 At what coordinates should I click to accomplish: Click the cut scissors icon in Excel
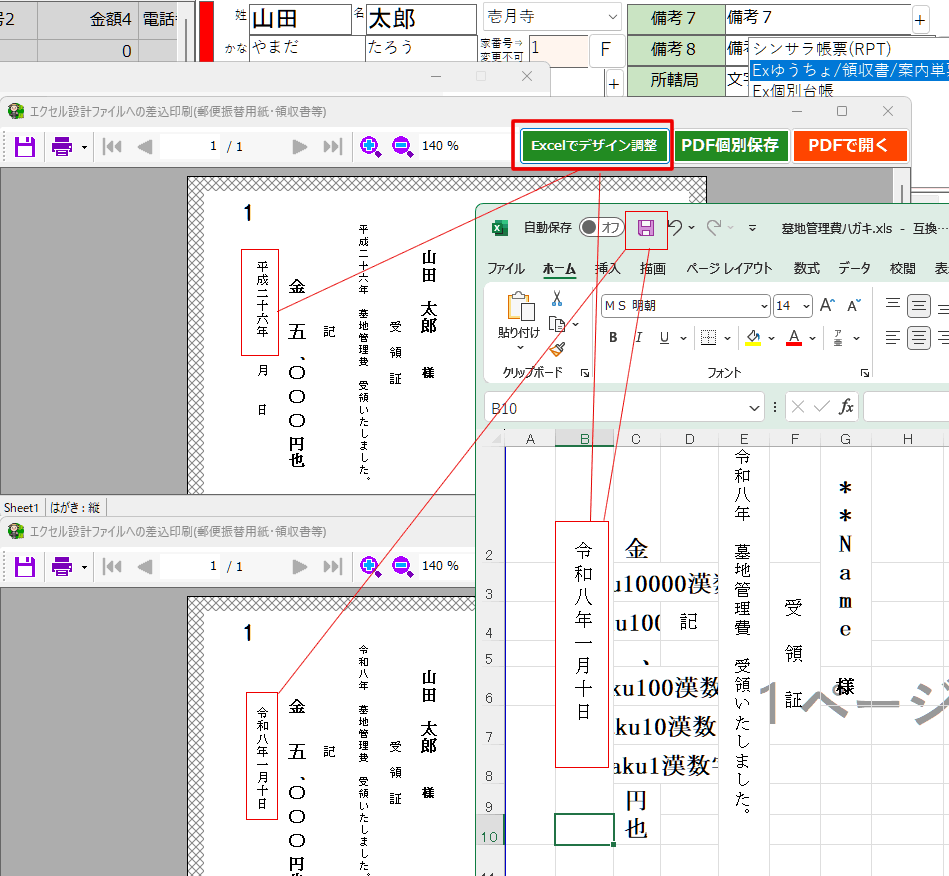point(557,298)
